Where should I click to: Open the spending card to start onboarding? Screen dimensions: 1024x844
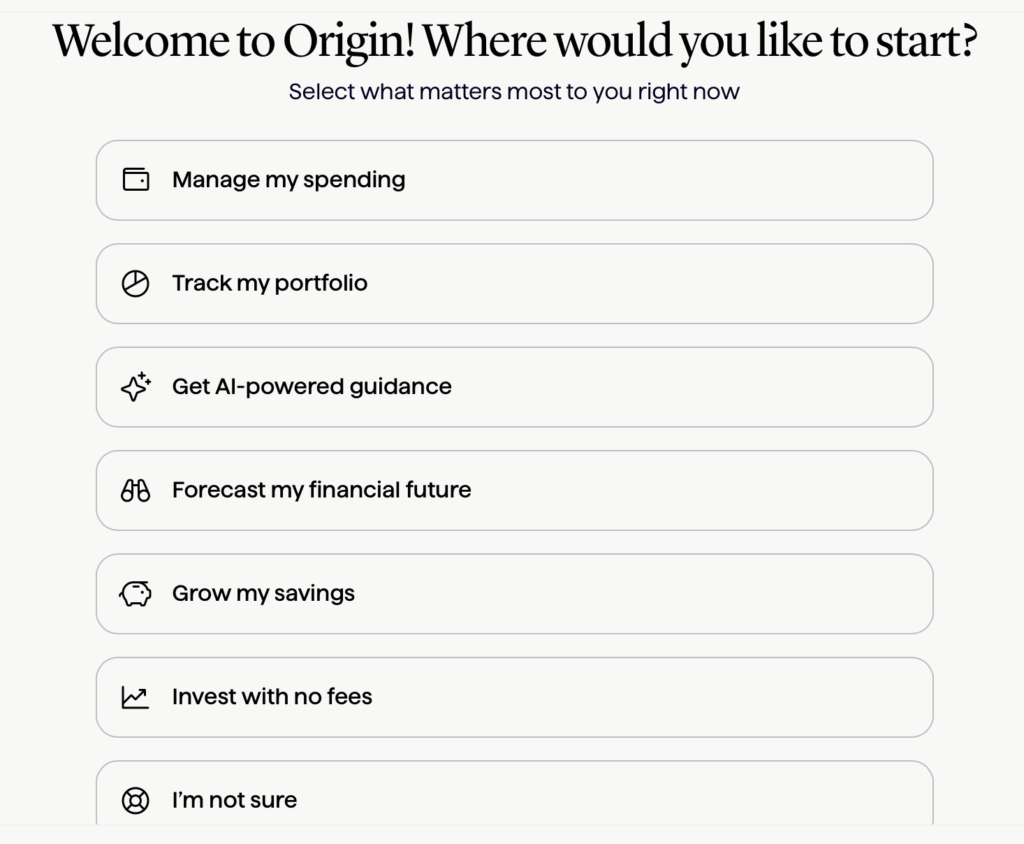(514, 180)
